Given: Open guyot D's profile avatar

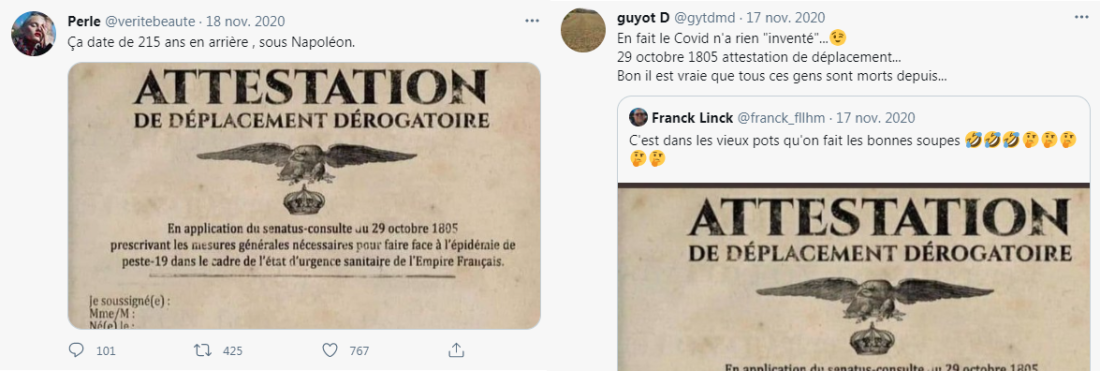Looking at the screenshot, I should click(583, 30).
